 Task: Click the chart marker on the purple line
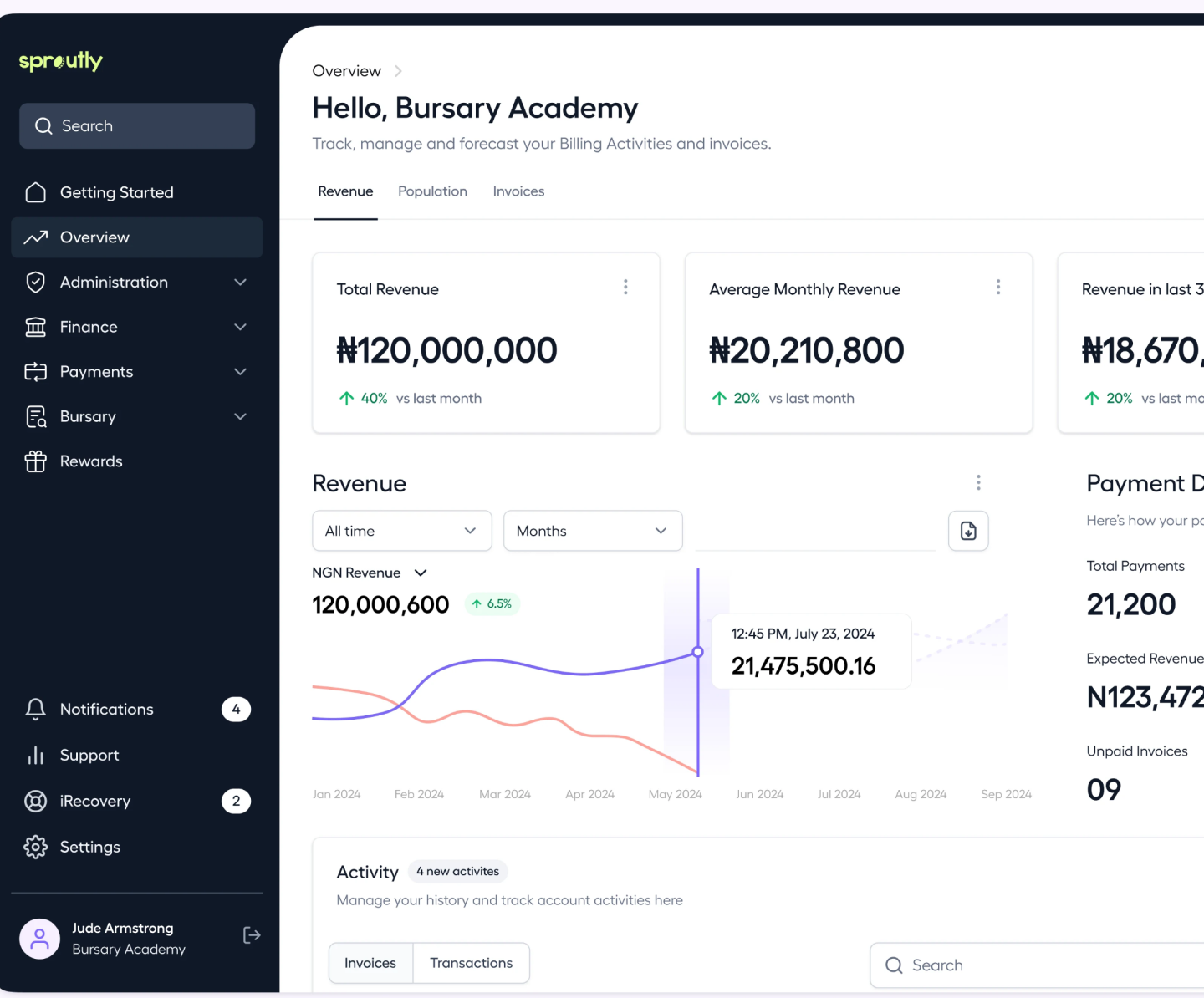coord(698,652)
